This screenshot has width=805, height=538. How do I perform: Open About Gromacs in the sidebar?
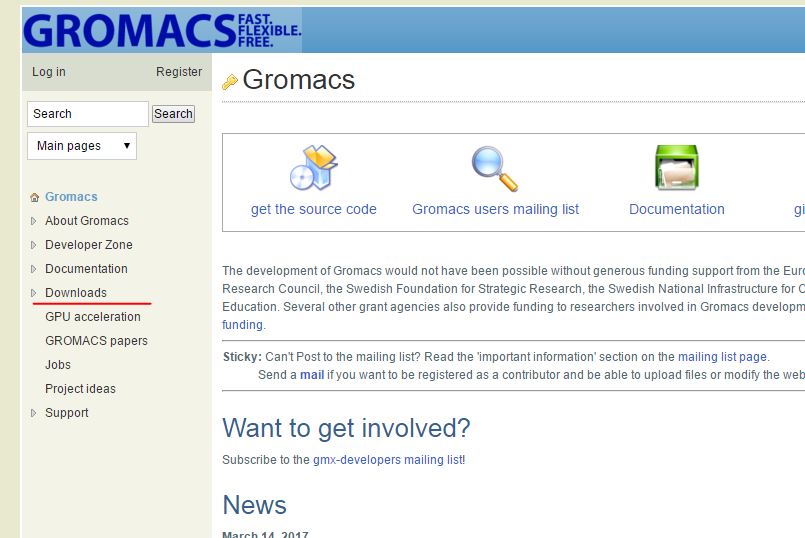click(x=87, y=221)
